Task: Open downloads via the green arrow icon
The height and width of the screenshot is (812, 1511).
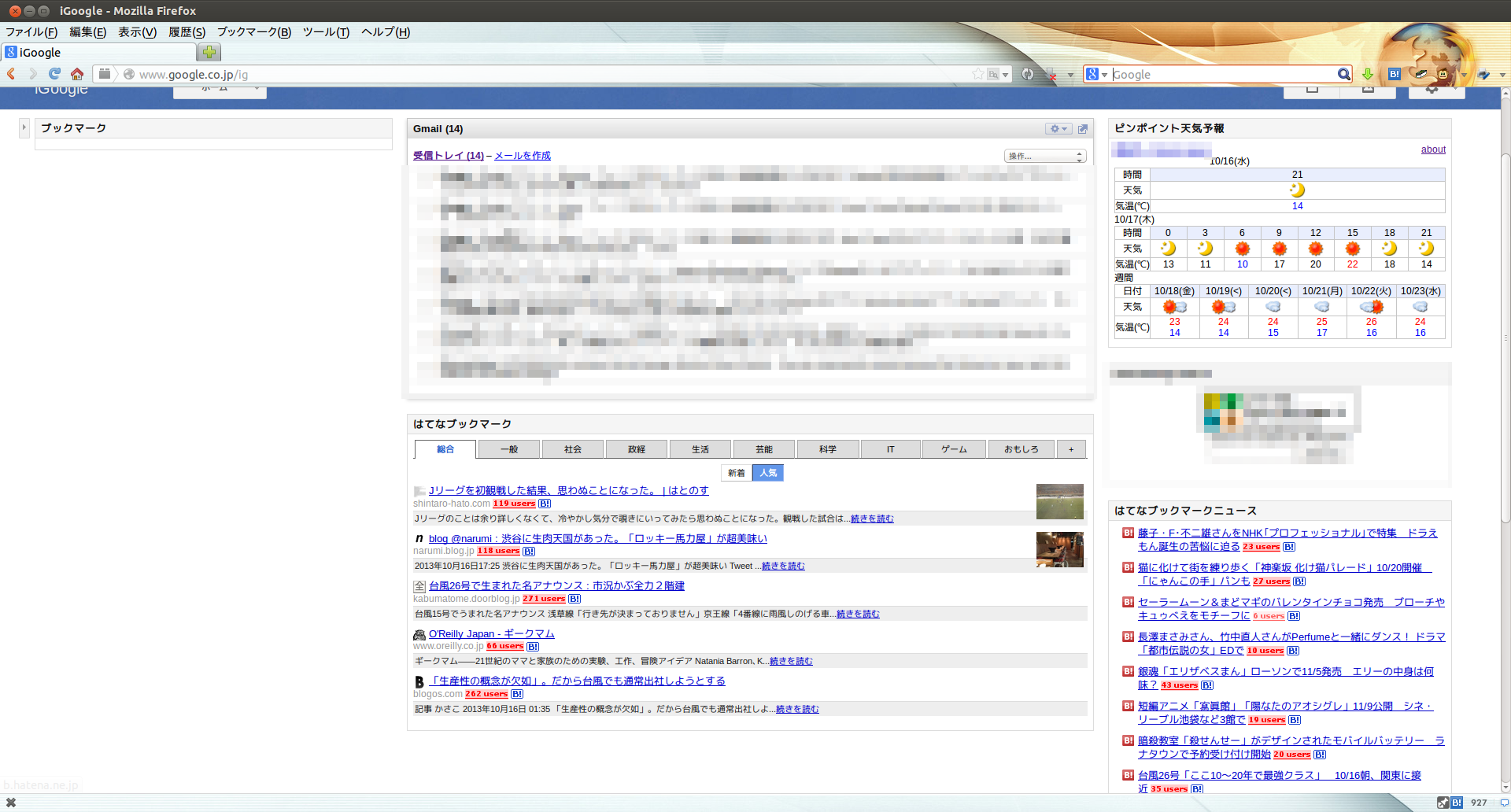Action: pyautogui.click(x=1368, y=74)
